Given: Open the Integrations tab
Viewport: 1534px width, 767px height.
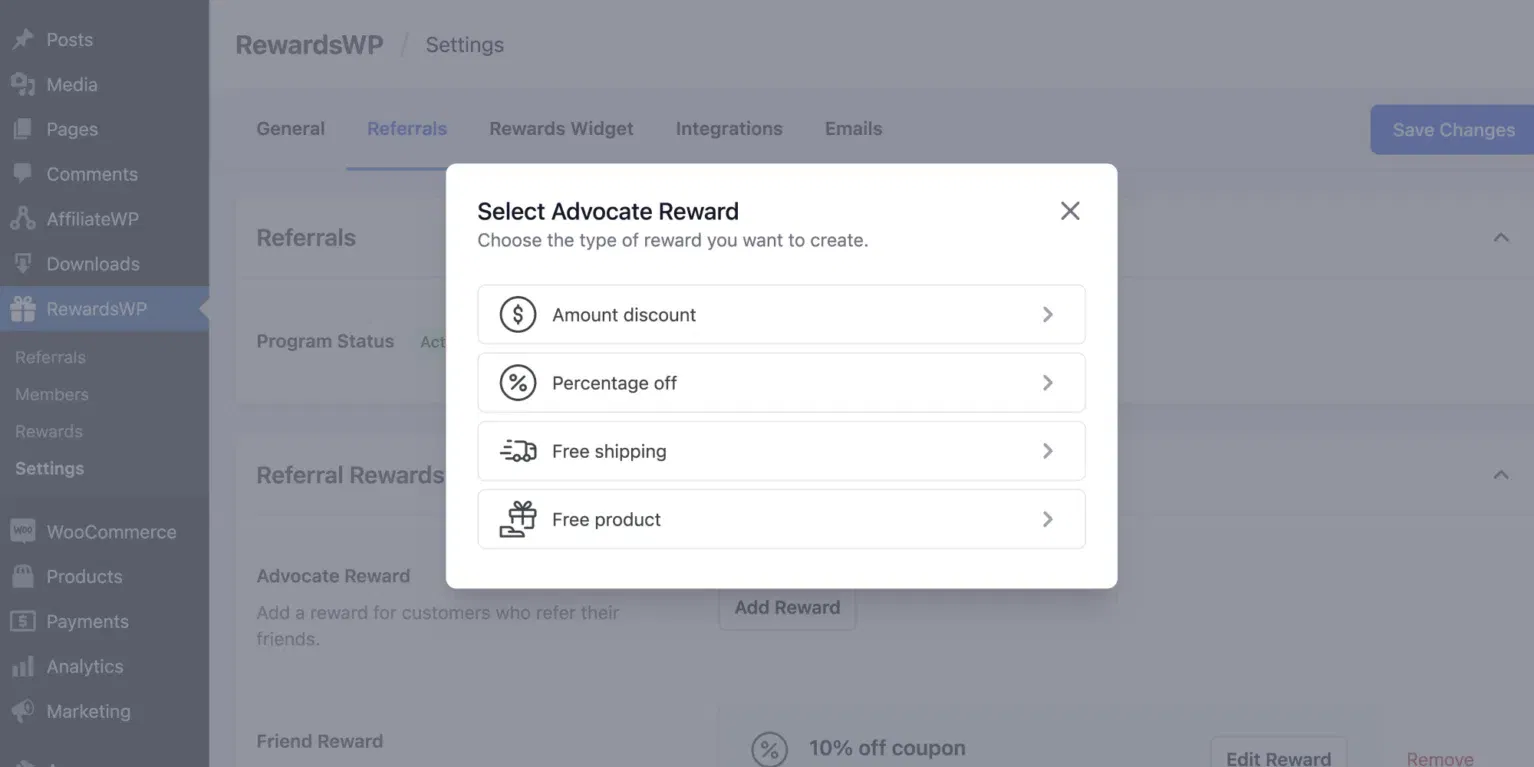Looking at the screenshot, I should click(x=729, y=129).
